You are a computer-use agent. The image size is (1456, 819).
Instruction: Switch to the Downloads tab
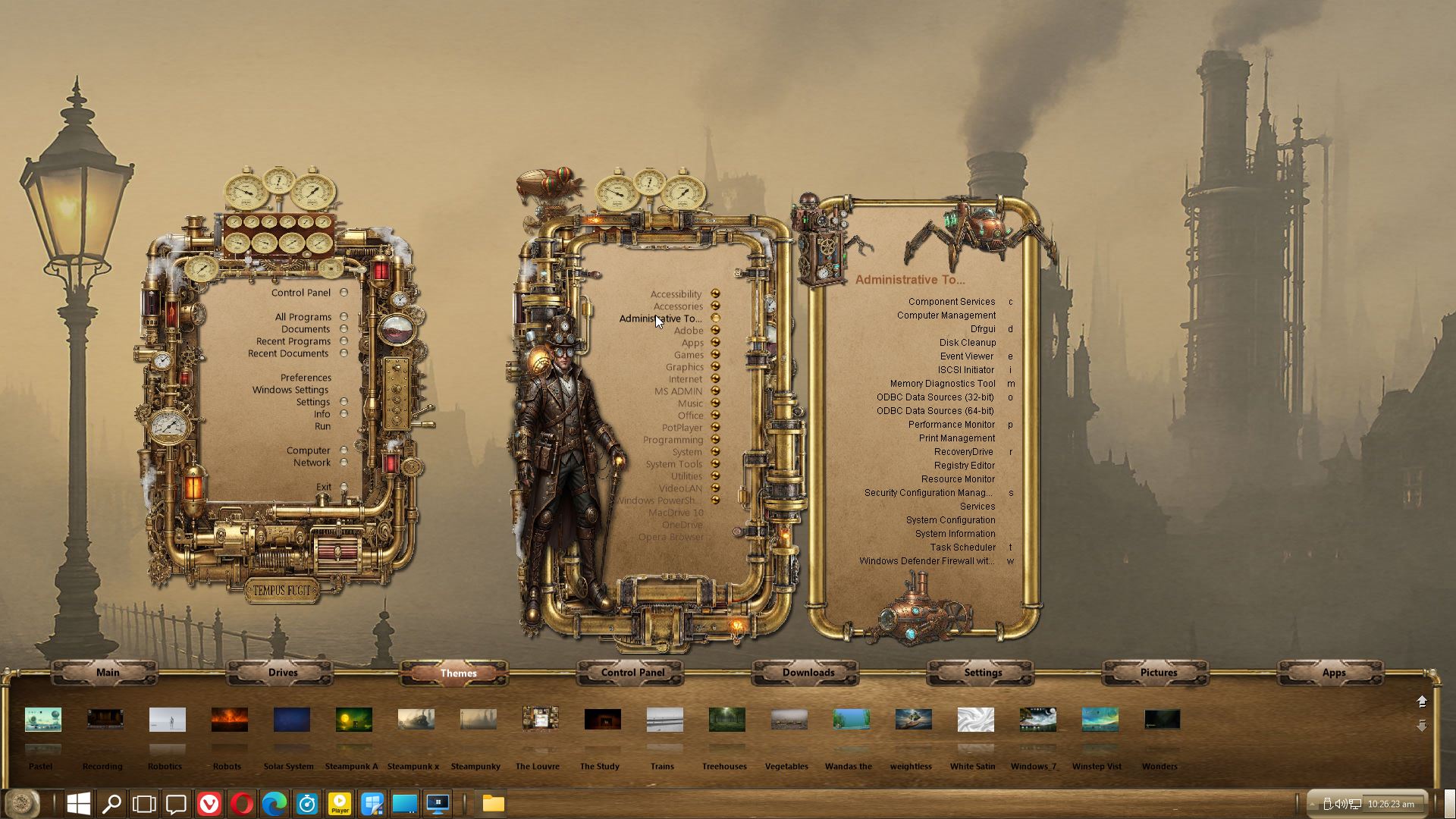pos(808,673)
